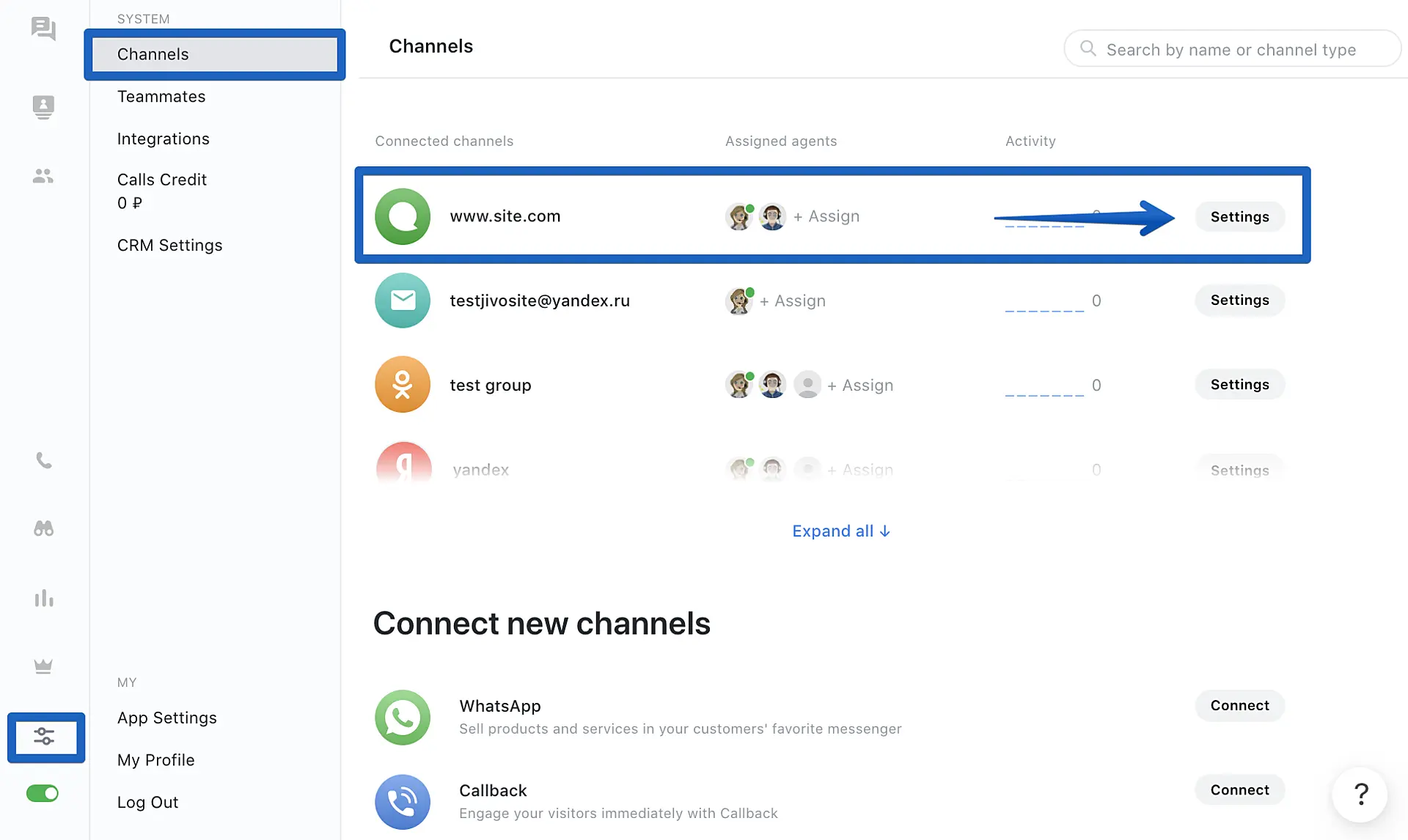Expand all connected channels
Image resolution: width=1408 pixels, height=840 pixels.
tap(840, 531)
